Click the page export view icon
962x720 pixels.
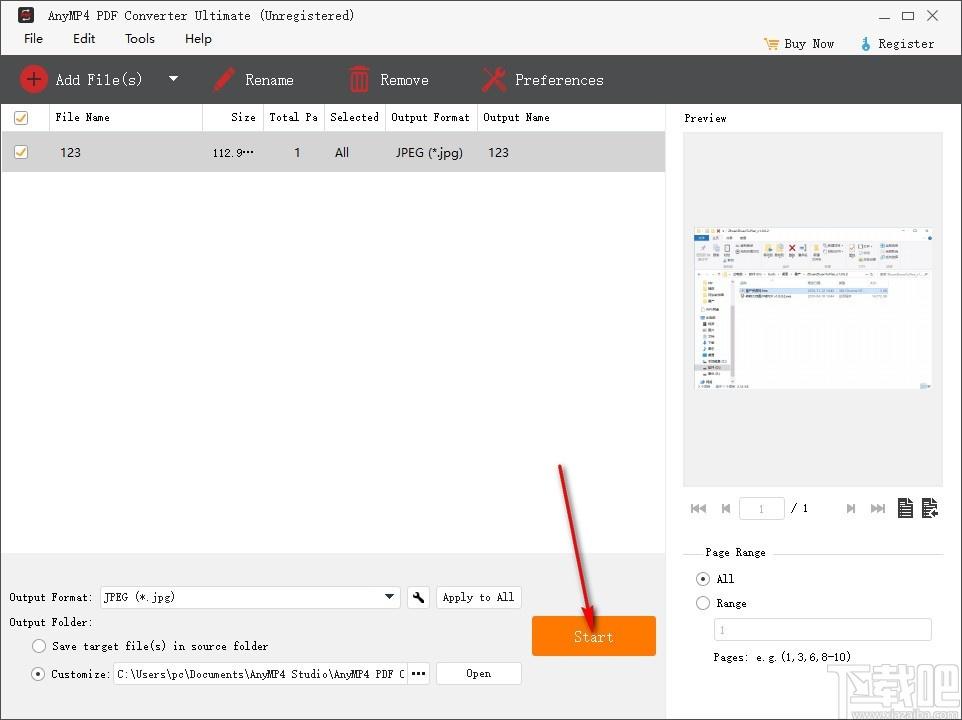929,508
